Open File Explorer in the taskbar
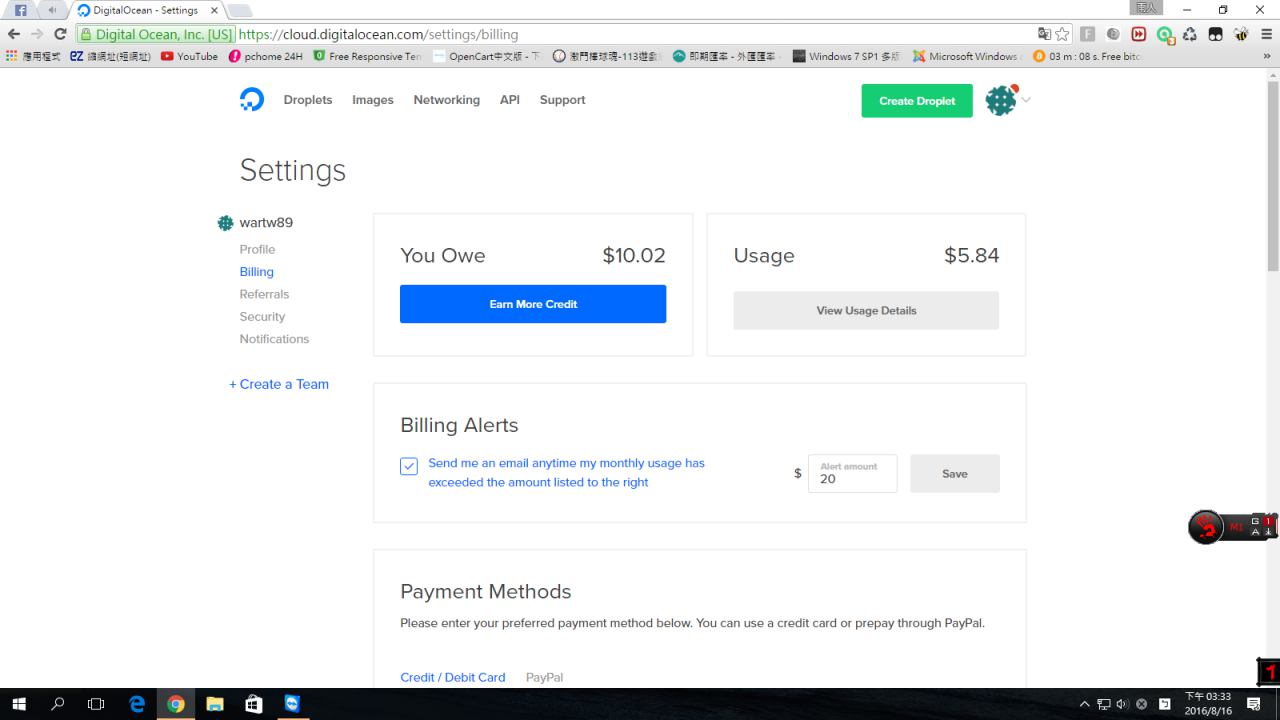Viewport: 1280px width, 720px height. pos(215,704)
